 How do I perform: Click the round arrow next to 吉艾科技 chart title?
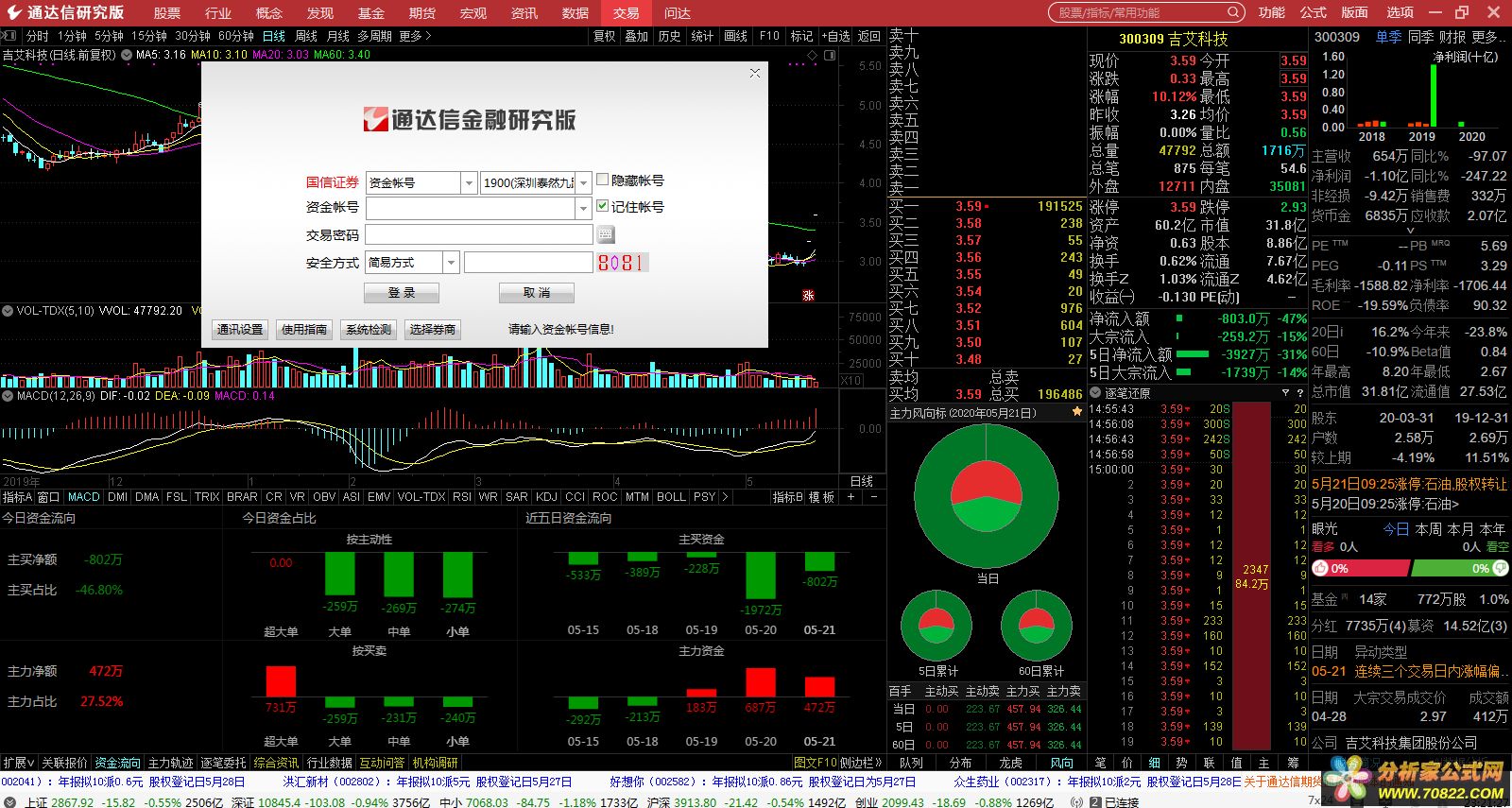tap(125, 55)
